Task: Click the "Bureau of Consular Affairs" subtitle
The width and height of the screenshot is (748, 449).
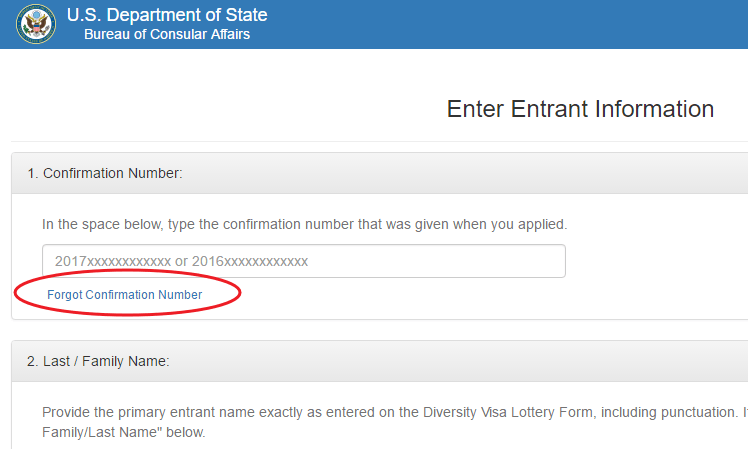Action: tap(167, 35)
